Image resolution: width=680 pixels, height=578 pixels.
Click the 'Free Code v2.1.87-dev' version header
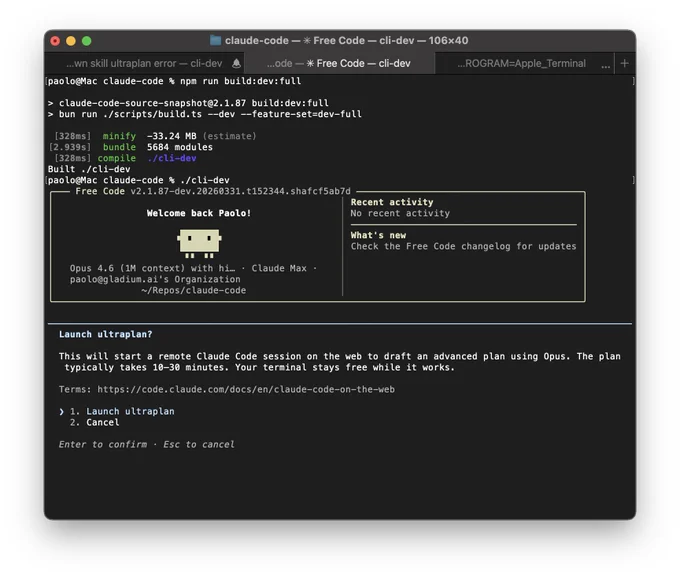click(212, 191)
